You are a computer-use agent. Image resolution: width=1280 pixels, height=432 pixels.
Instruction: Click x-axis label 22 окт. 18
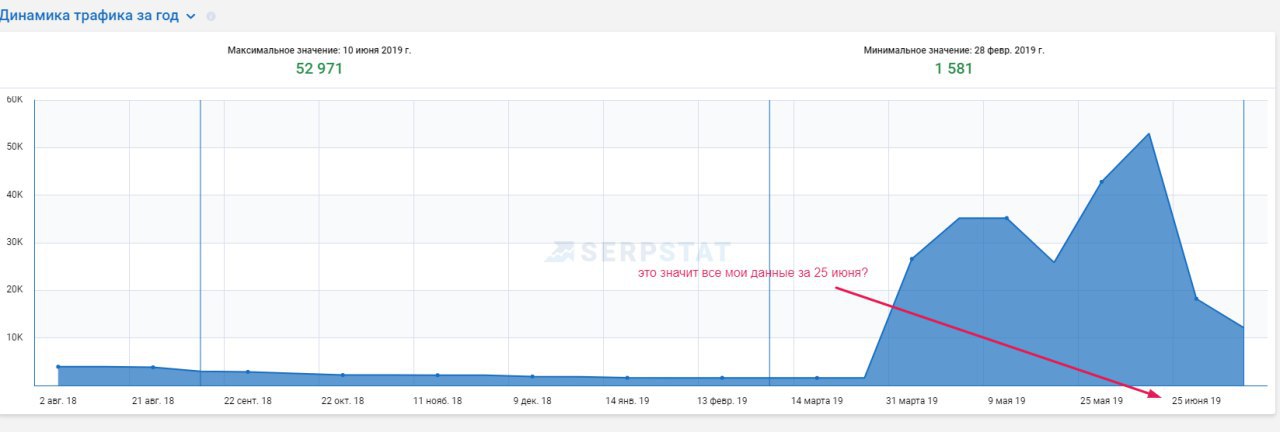342,400
